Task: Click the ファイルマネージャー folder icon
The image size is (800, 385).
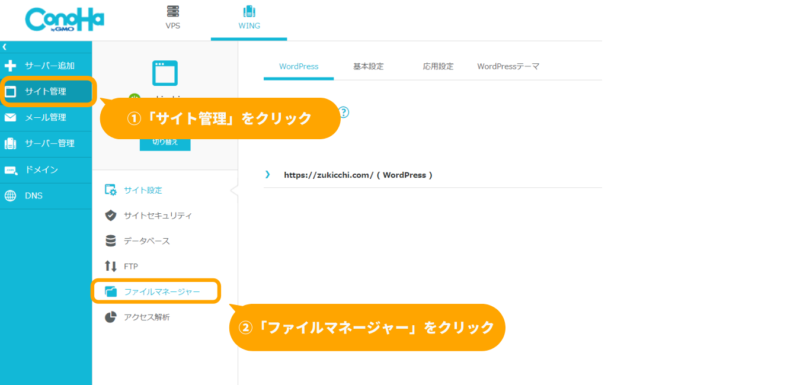Action: click(x=110, y=292)
